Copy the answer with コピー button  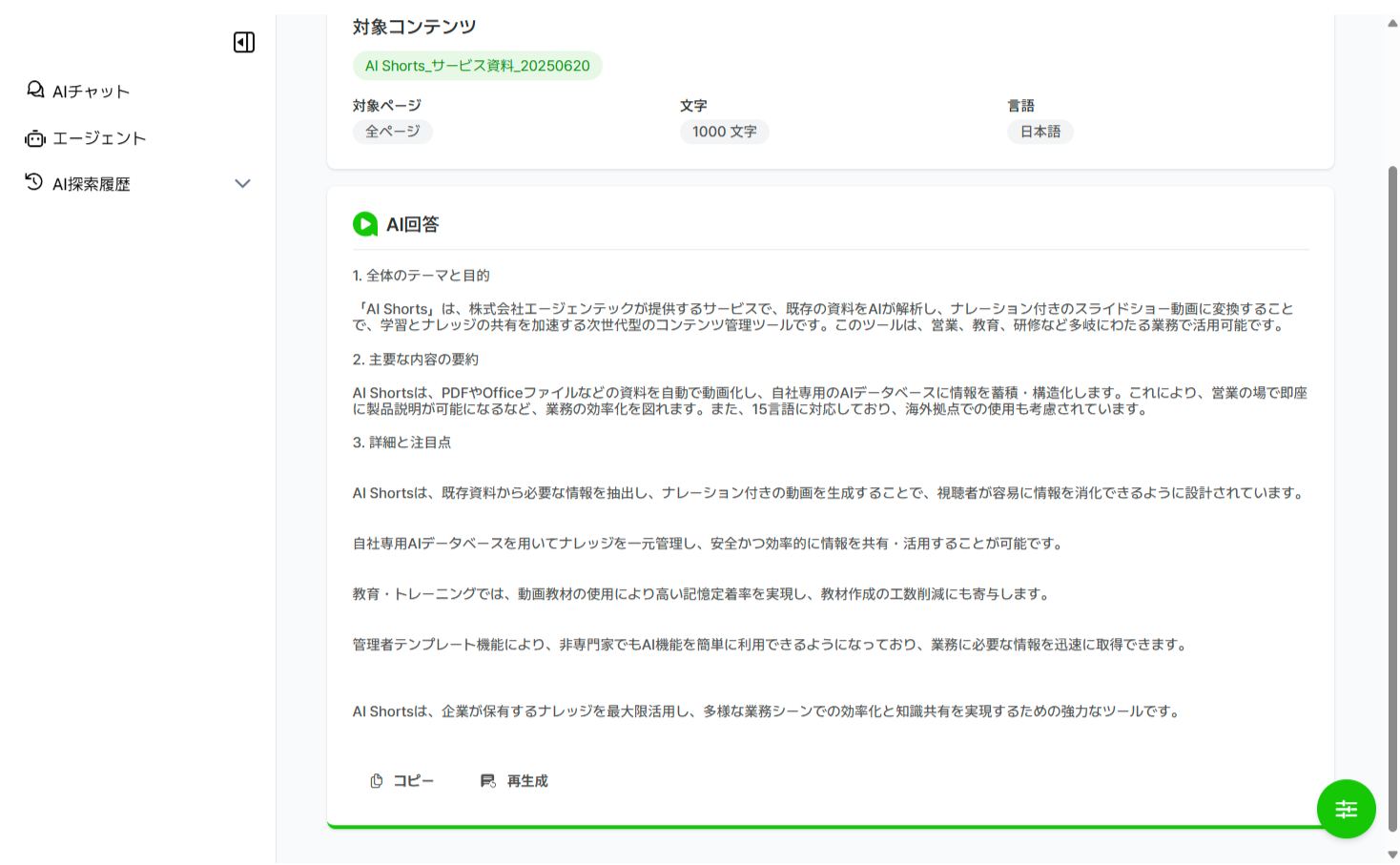[x=401, y=781]
